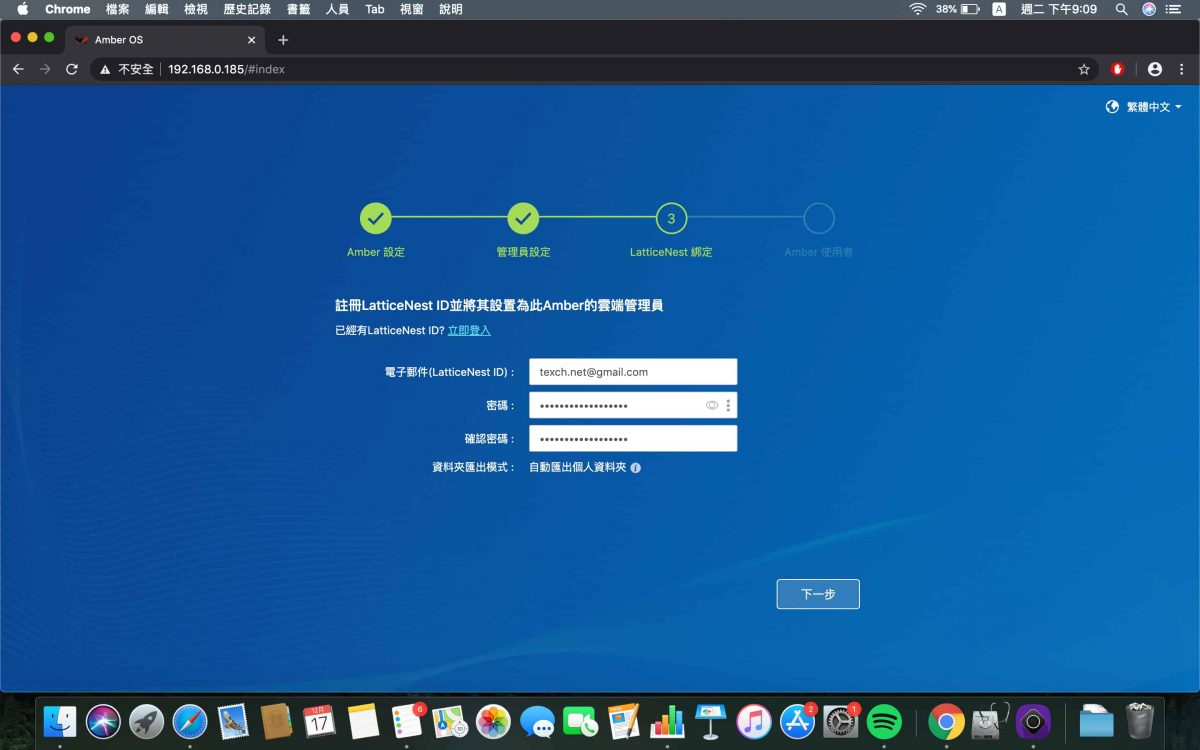Open the Wi-Fi status menu

(917, 9)
